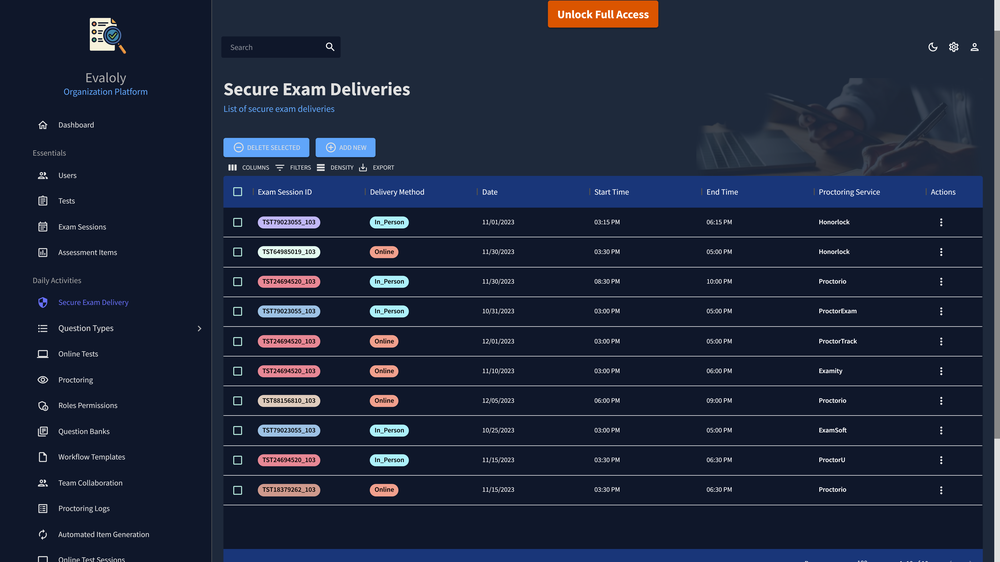This screenshot has height=562, width=1000.
Task: Click the Roles Permissions icon
Action: 43,406
